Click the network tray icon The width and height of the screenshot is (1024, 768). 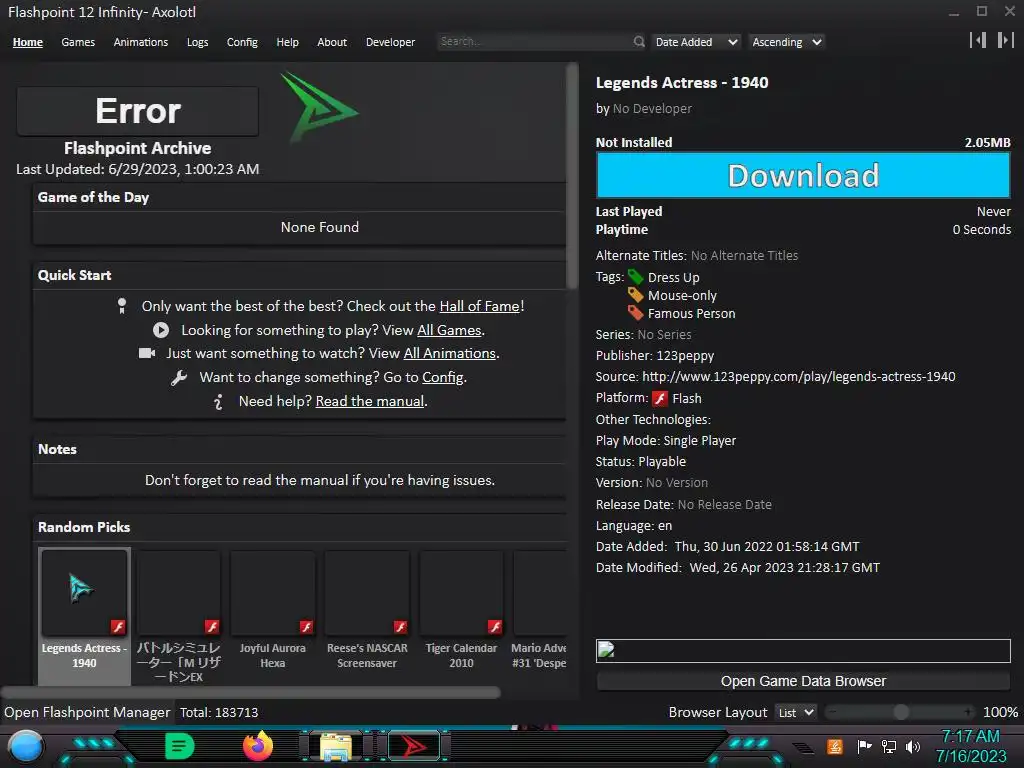(x=888, y=746)
